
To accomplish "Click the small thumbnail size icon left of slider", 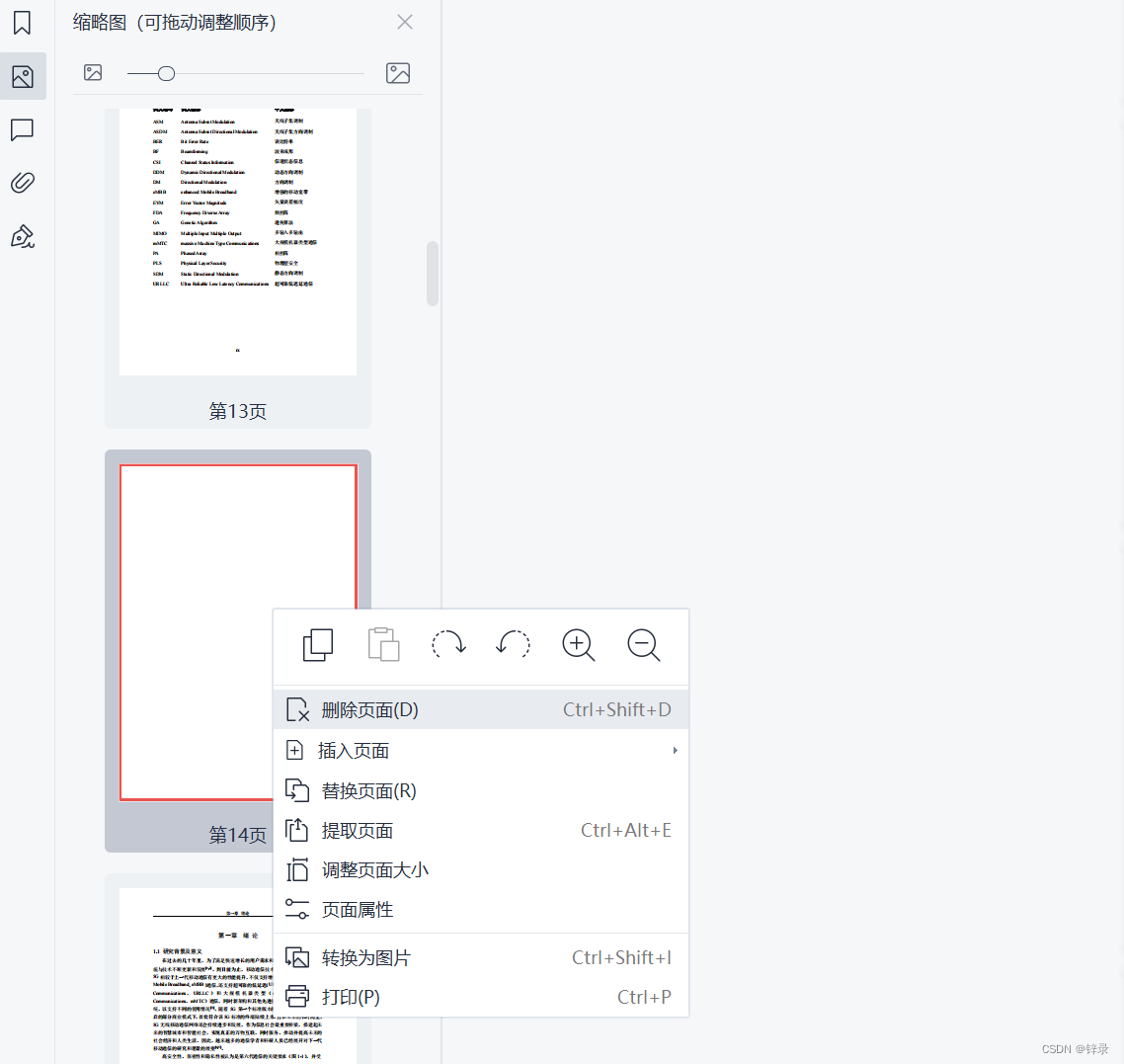I will [x=92, y=72].
